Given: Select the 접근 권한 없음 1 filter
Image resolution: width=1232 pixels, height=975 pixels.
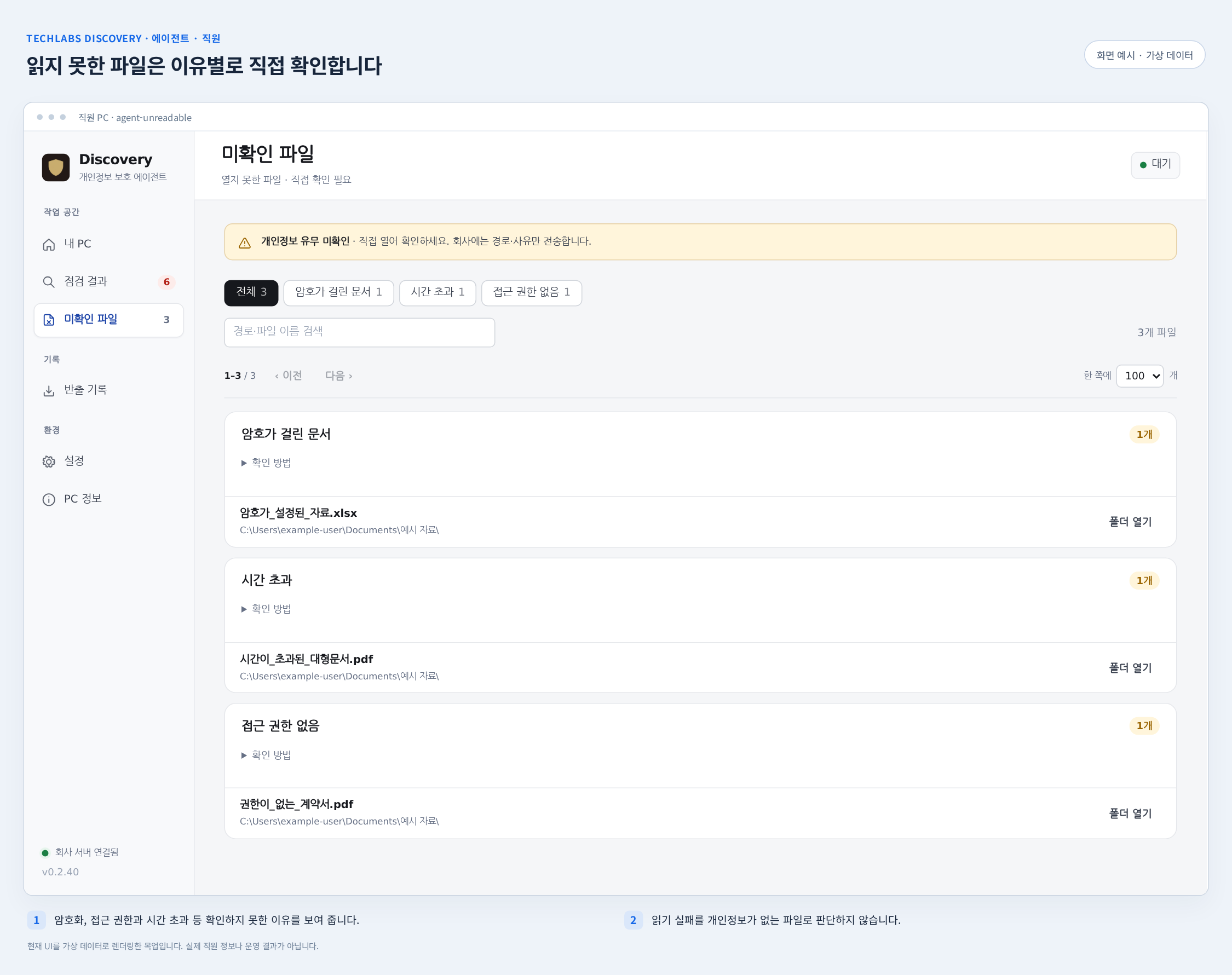Looking at the screenshot, I should pyautogui.click(x=532, y=292).
